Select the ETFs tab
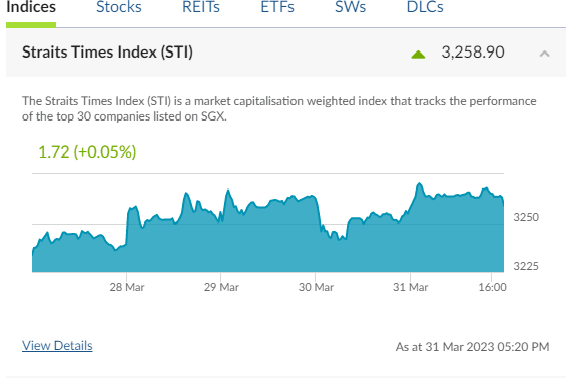Image resolution: width=584 pixels, height=378 pixels. tap(277, 7)
